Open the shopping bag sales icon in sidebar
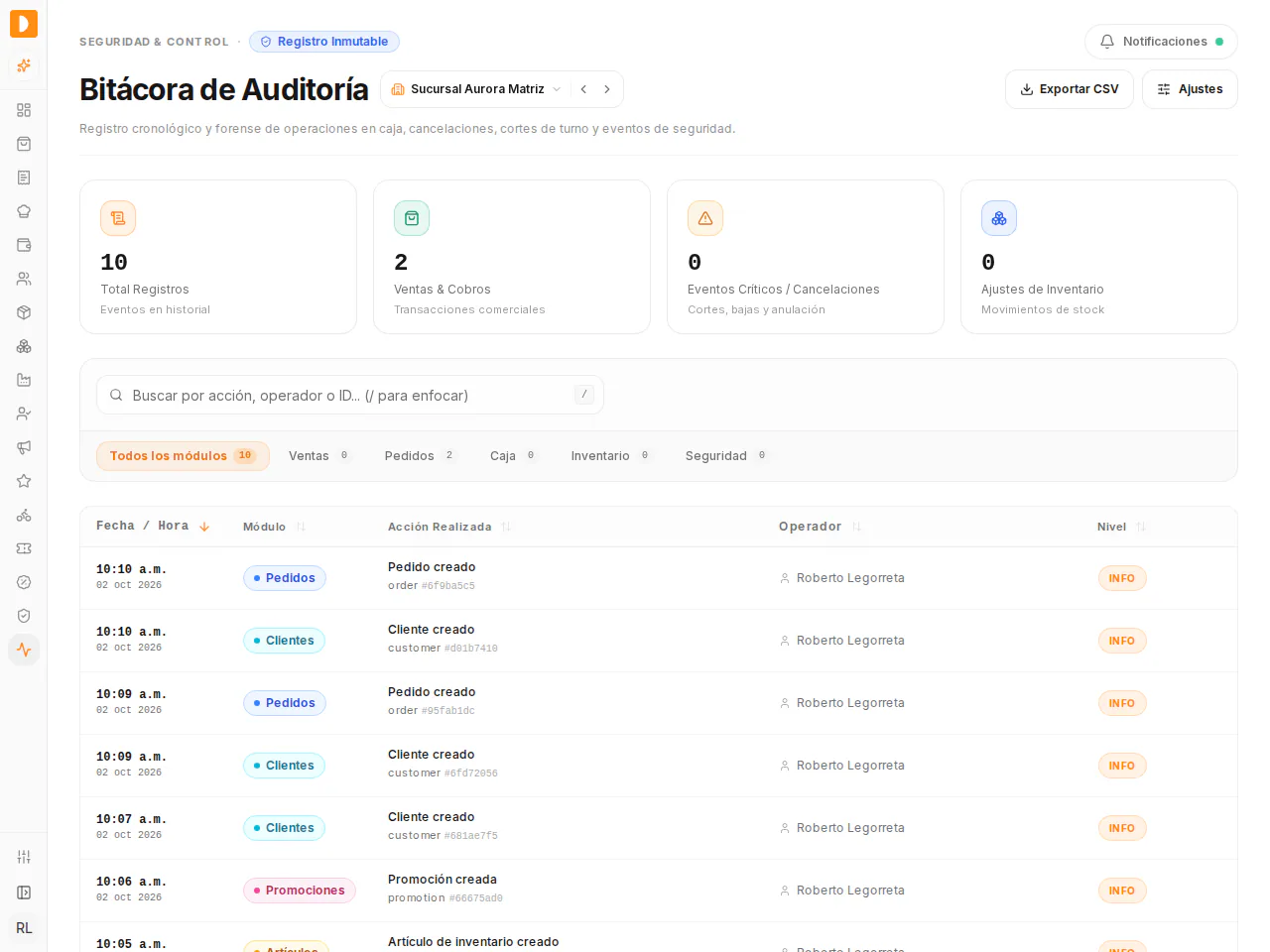Image resolution: width=1270 pixels, height=952 pixels. point(24,144)
